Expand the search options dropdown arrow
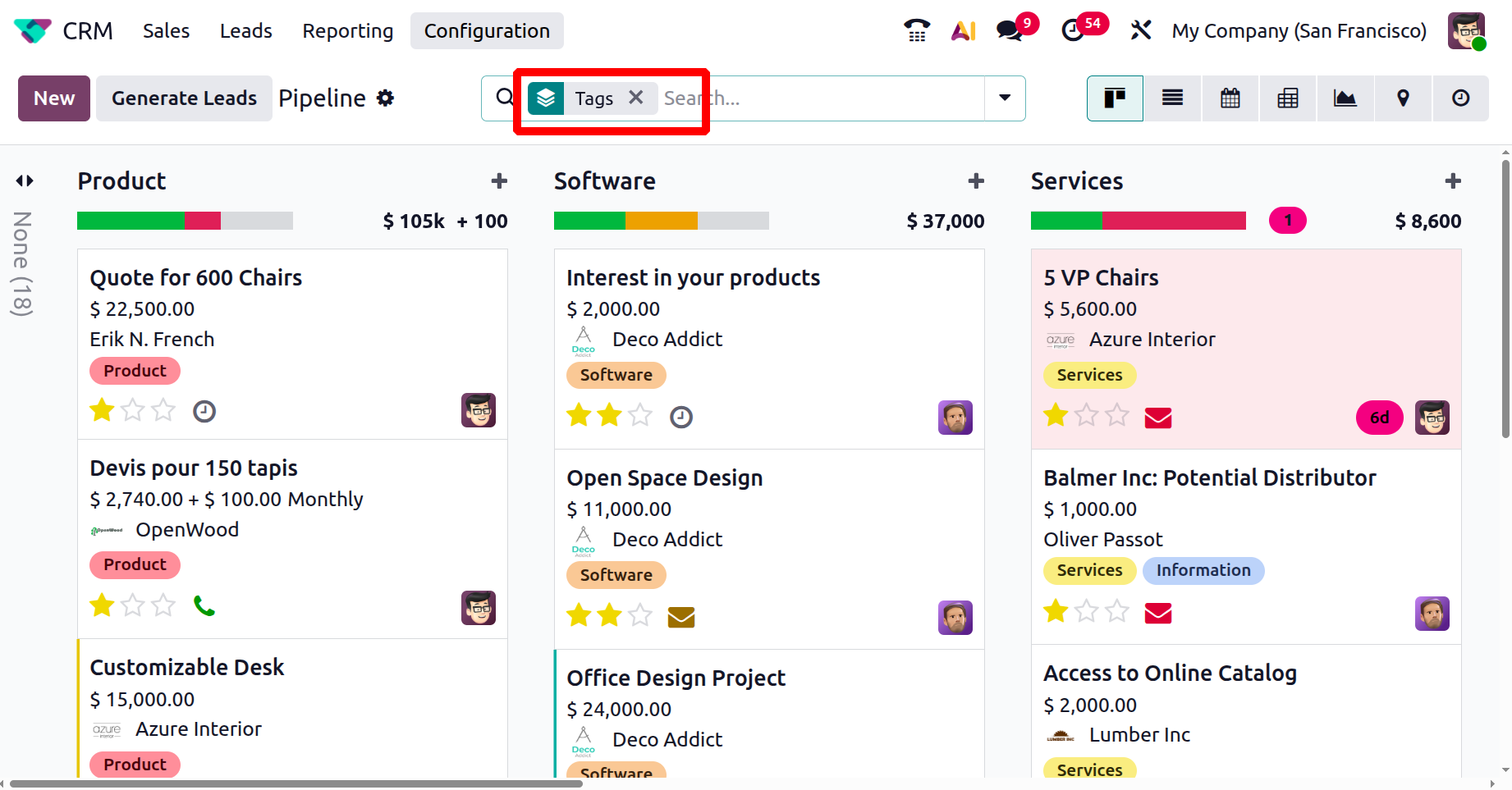Screen dimensions: 1512x790 tap(1005, 98)
